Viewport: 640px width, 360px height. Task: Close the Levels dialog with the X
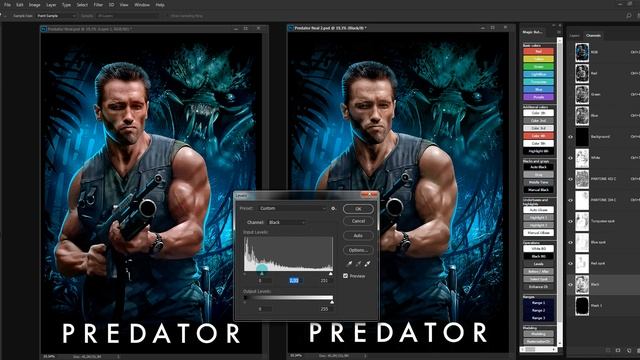[369, 195]
